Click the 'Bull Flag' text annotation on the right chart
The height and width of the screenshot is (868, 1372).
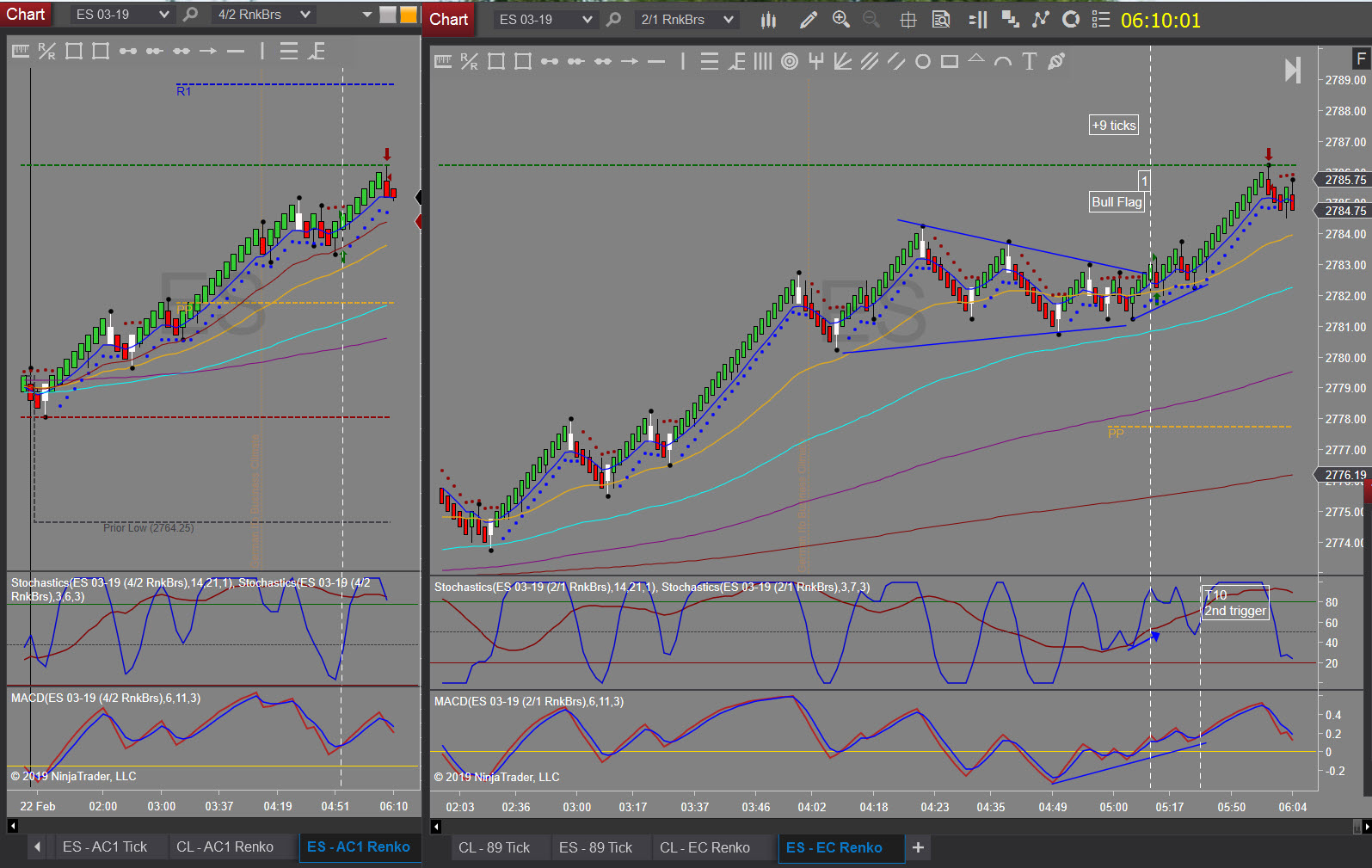(1117, 202)
